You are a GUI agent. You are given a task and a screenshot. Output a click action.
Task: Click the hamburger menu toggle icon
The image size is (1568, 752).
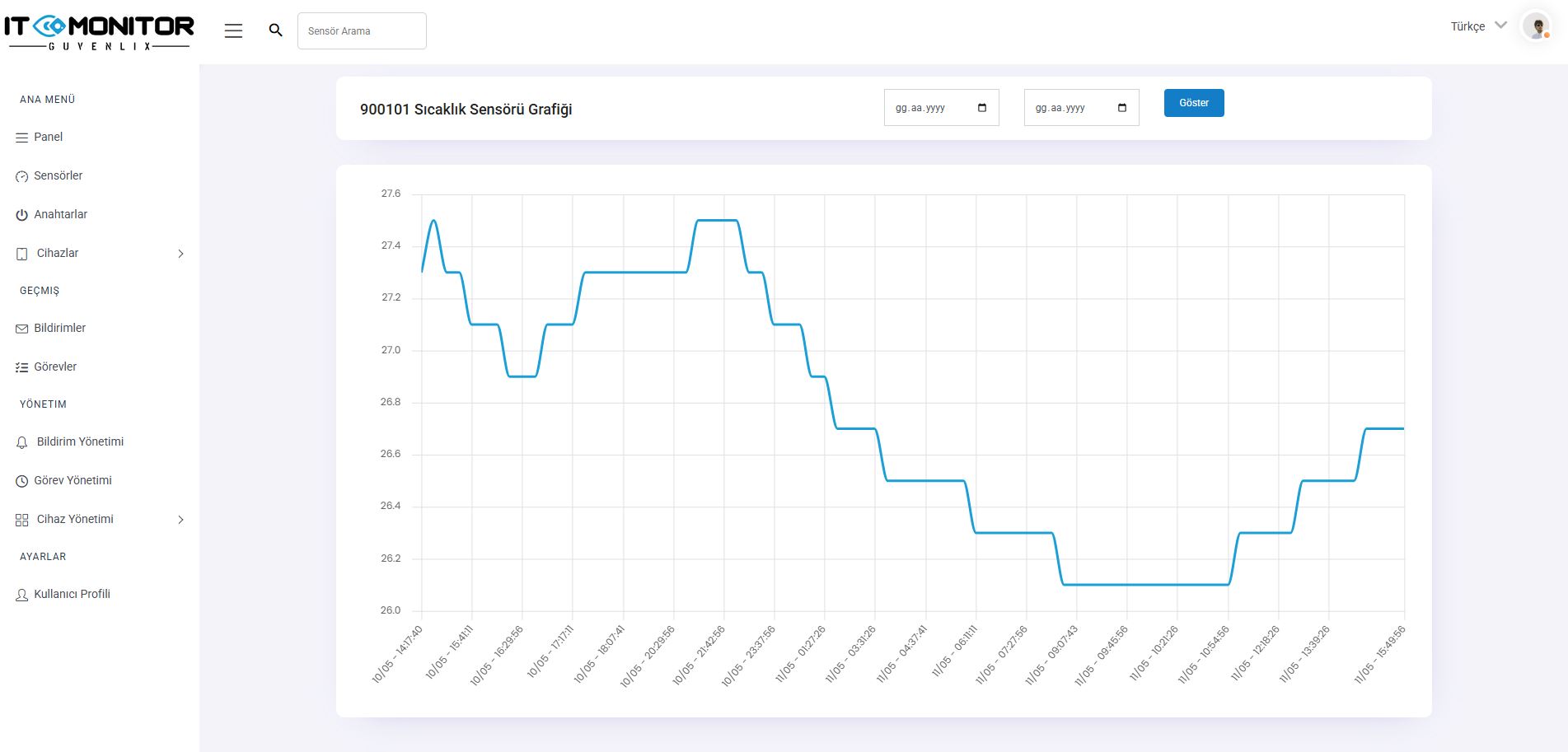point(233,30)
